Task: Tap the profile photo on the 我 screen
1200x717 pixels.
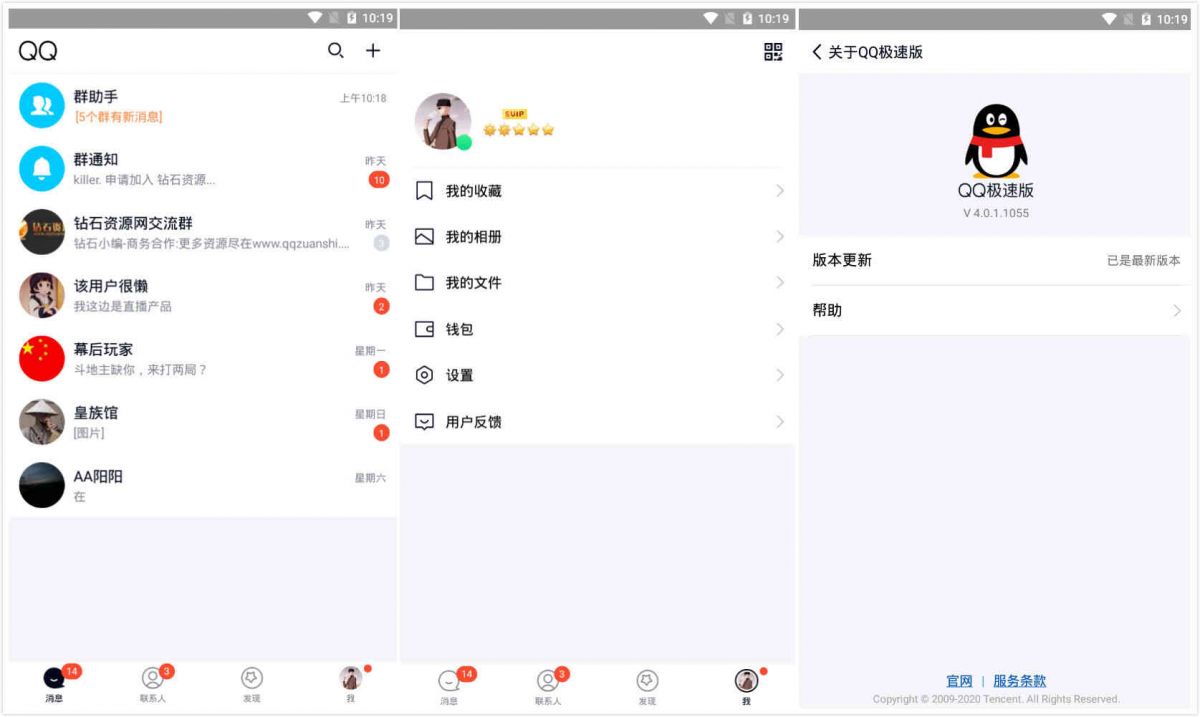Action: coord(443,122)
